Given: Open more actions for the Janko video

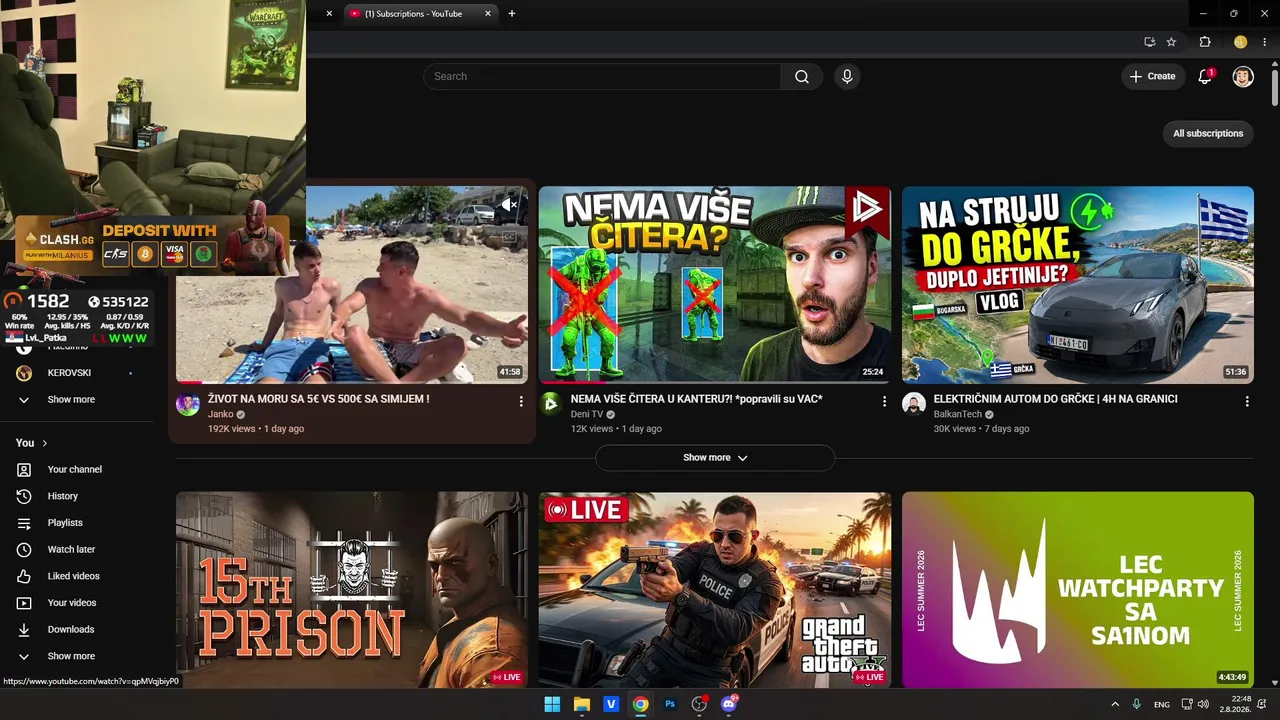Looking at the screenshot, I should click(521, 401).
